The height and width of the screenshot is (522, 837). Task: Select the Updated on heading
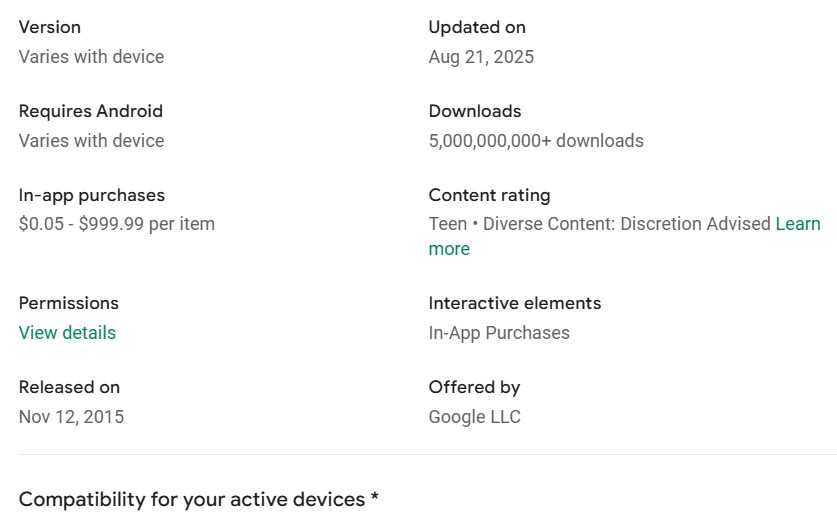pyautogui.click(x=477, y=27)
